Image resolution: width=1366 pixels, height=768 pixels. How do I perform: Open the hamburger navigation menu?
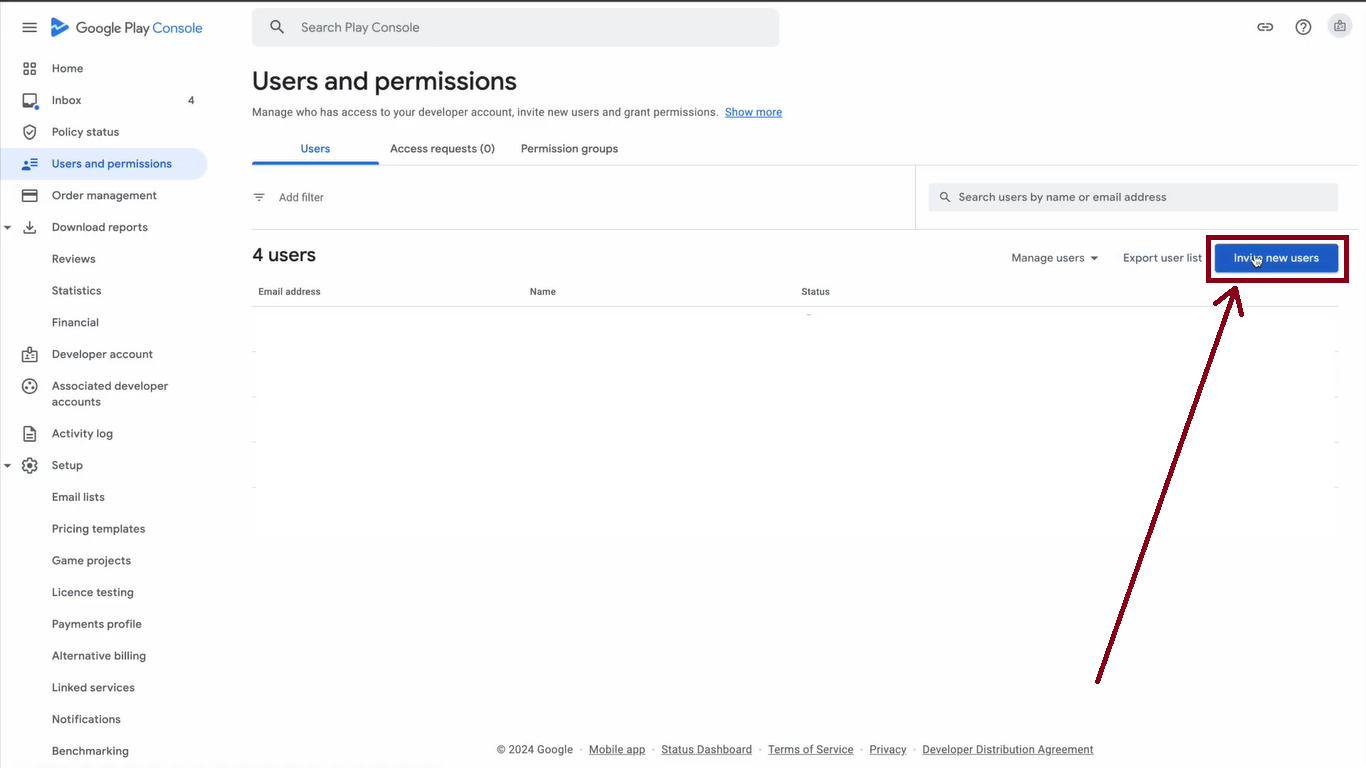point(29,28)
